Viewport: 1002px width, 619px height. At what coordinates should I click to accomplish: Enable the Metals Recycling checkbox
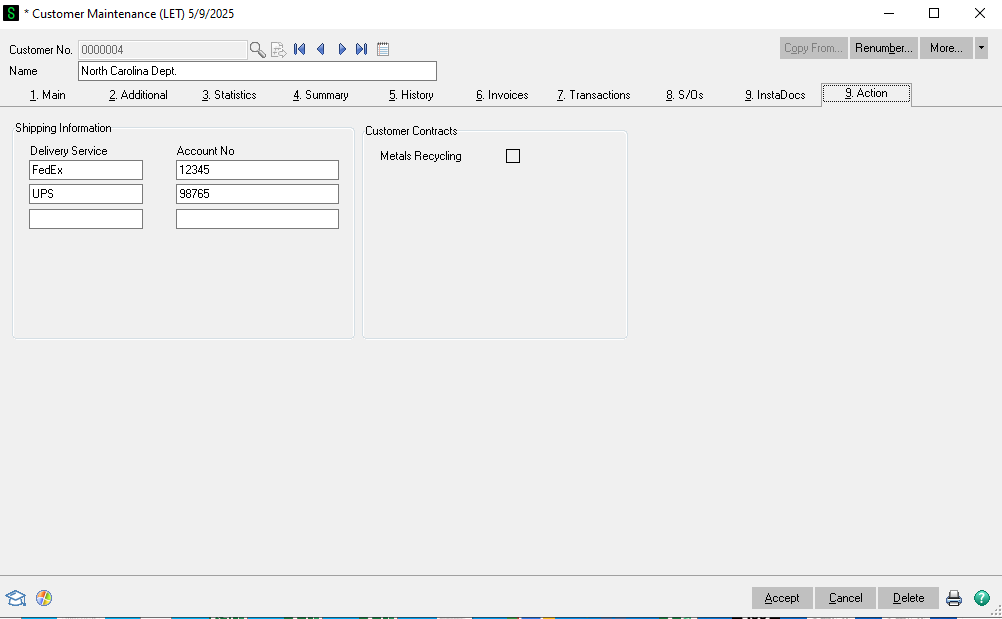pyautogui.click(x=513, y=156)
